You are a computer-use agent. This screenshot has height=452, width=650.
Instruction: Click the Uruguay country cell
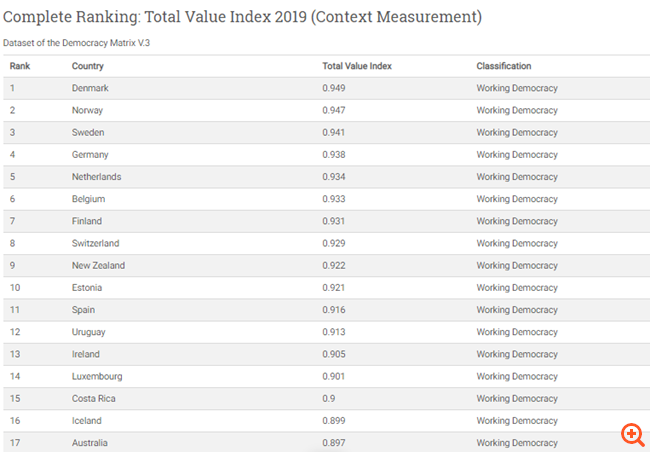tap(88, 332)
